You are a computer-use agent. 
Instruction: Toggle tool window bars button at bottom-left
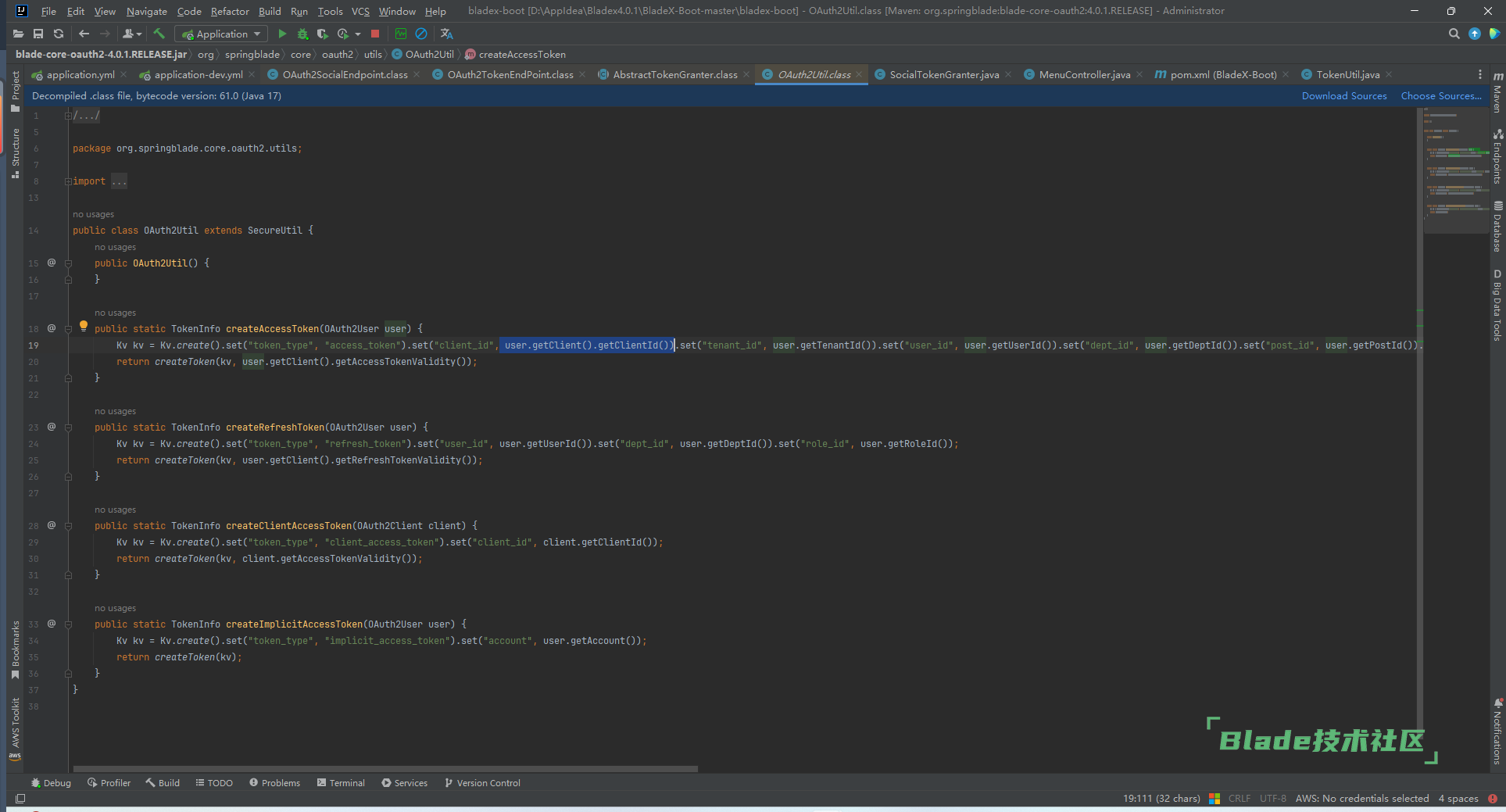click(20, 799)
